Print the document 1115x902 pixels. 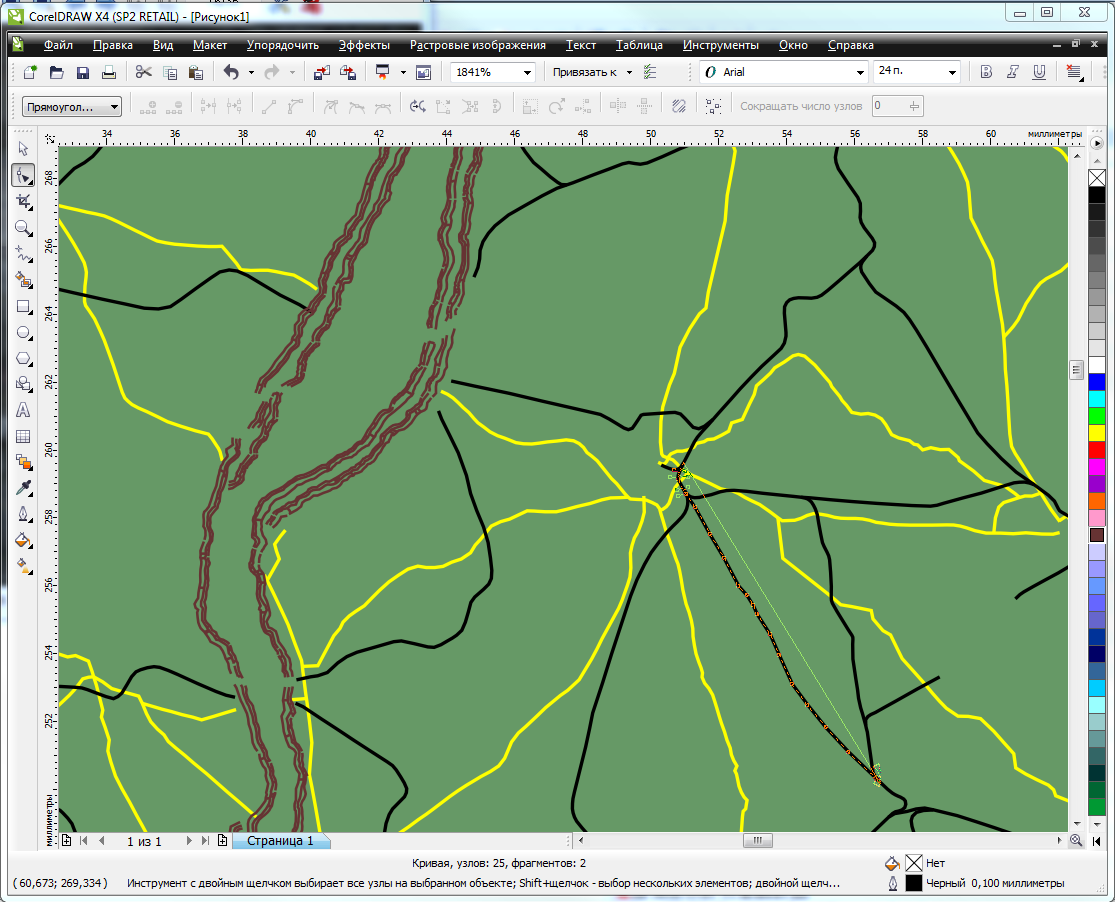click(x=109, y=72)
